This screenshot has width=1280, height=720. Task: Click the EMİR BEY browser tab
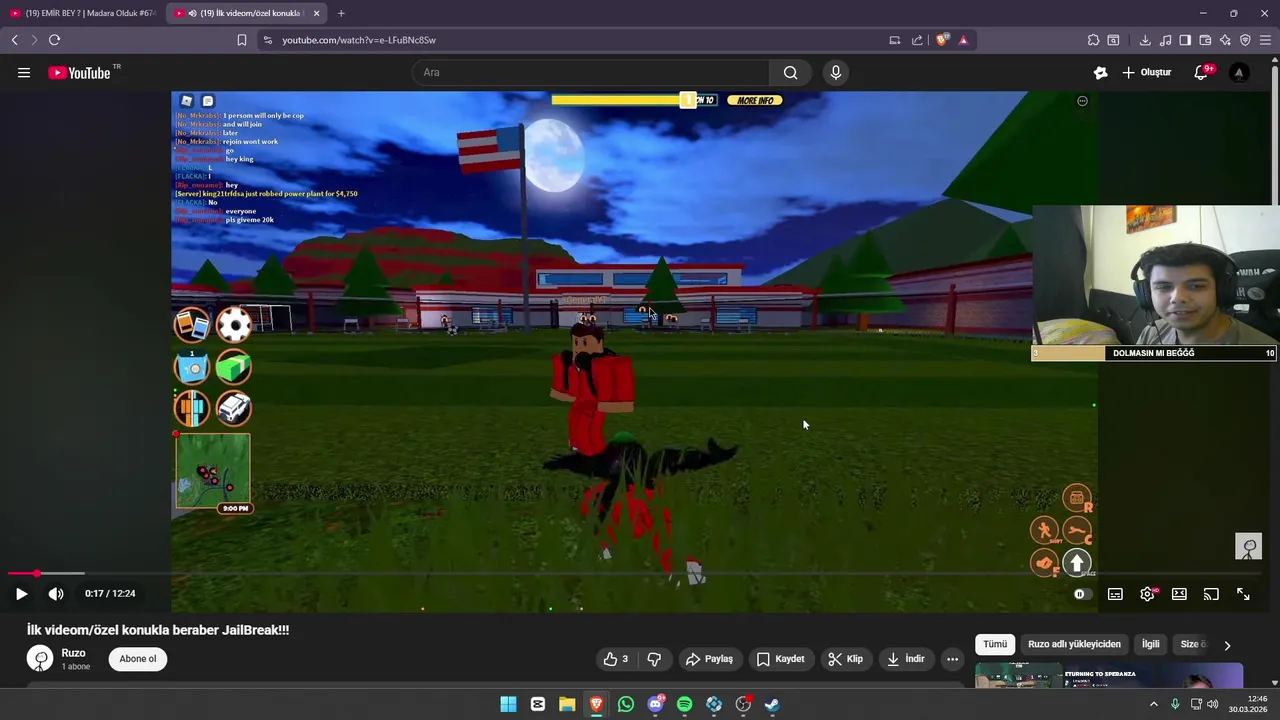pos(83,13)
